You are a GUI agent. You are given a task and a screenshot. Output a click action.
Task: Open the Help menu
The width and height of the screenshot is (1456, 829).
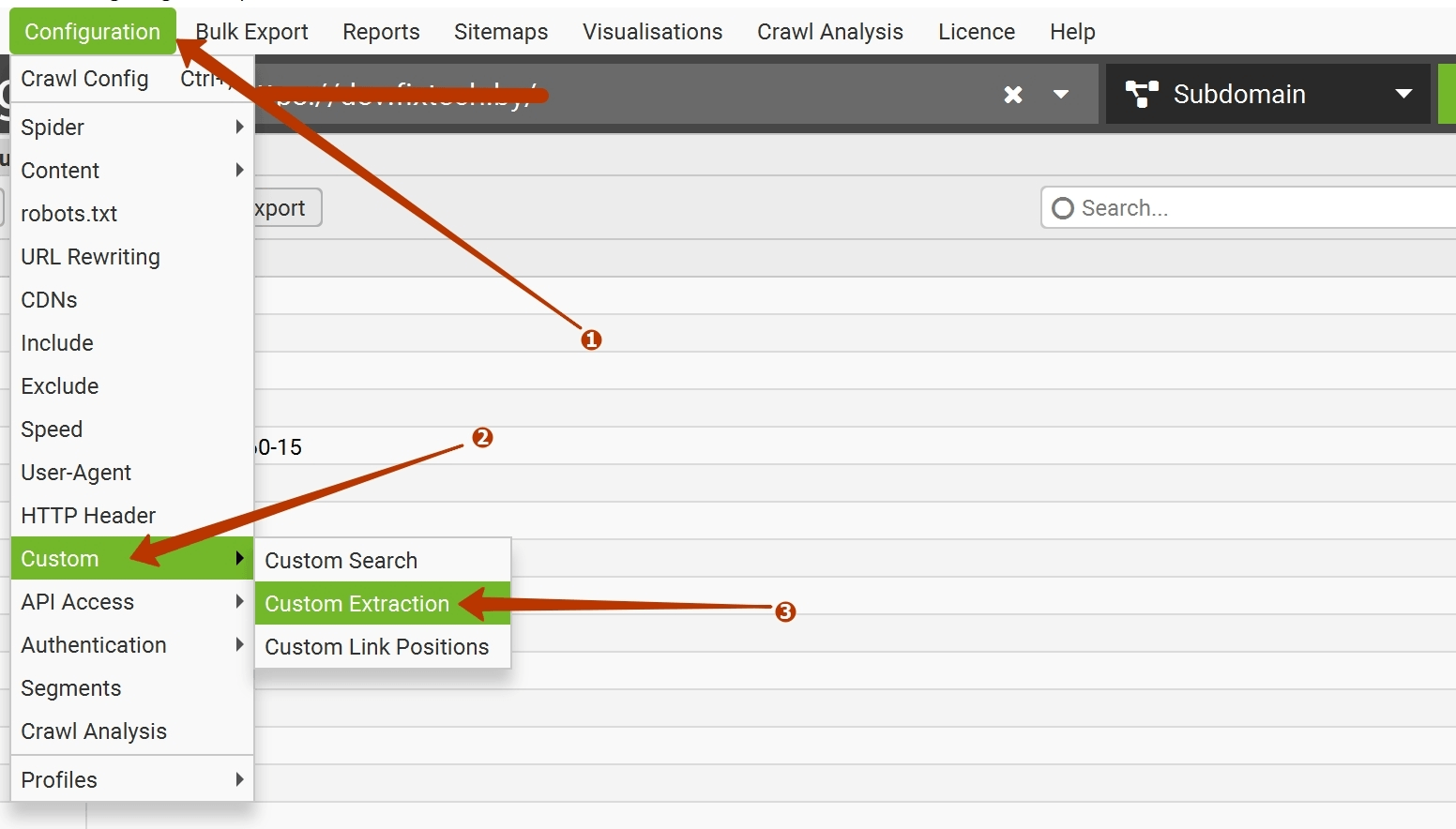(1072, 32)
